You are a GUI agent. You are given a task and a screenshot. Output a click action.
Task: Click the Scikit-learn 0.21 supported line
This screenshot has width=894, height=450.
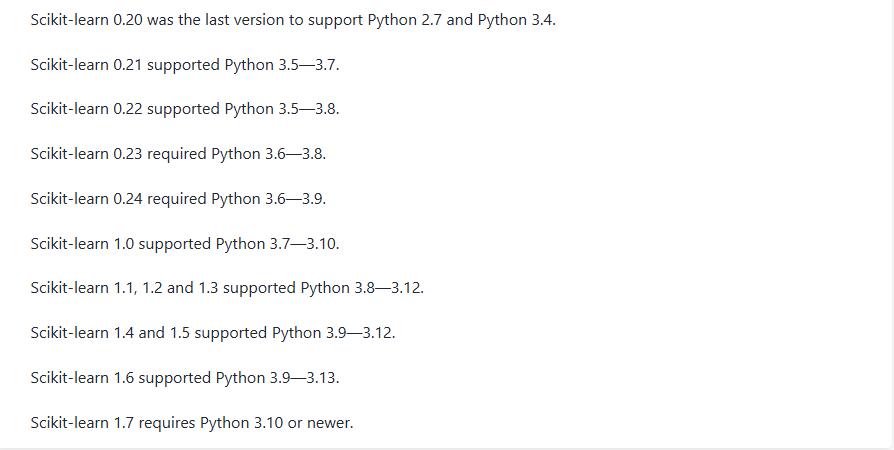click(185, 65)
